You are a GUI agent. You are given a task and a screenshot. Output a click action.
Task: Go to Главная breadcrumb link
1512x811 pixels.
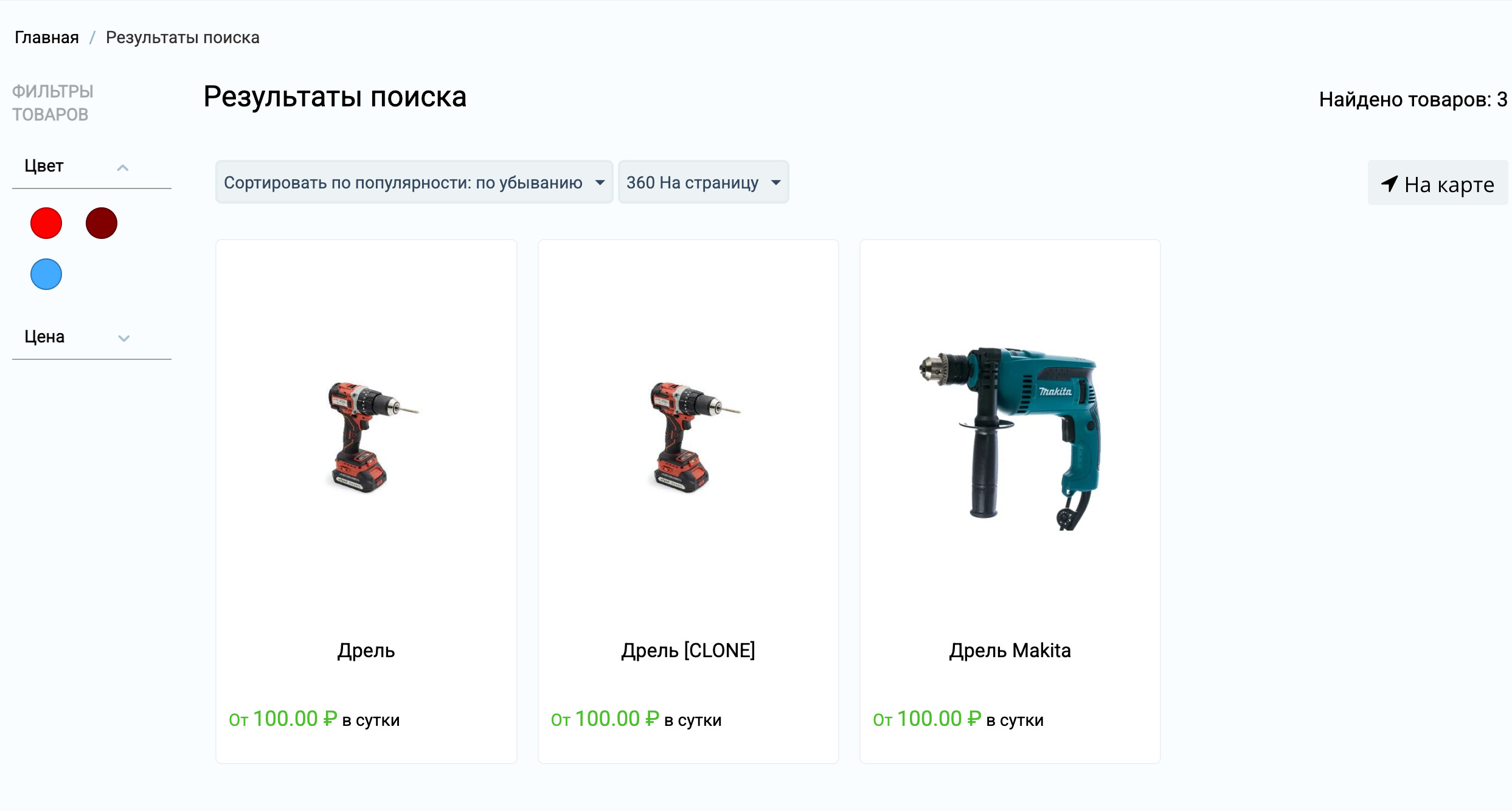coord(47,38)
